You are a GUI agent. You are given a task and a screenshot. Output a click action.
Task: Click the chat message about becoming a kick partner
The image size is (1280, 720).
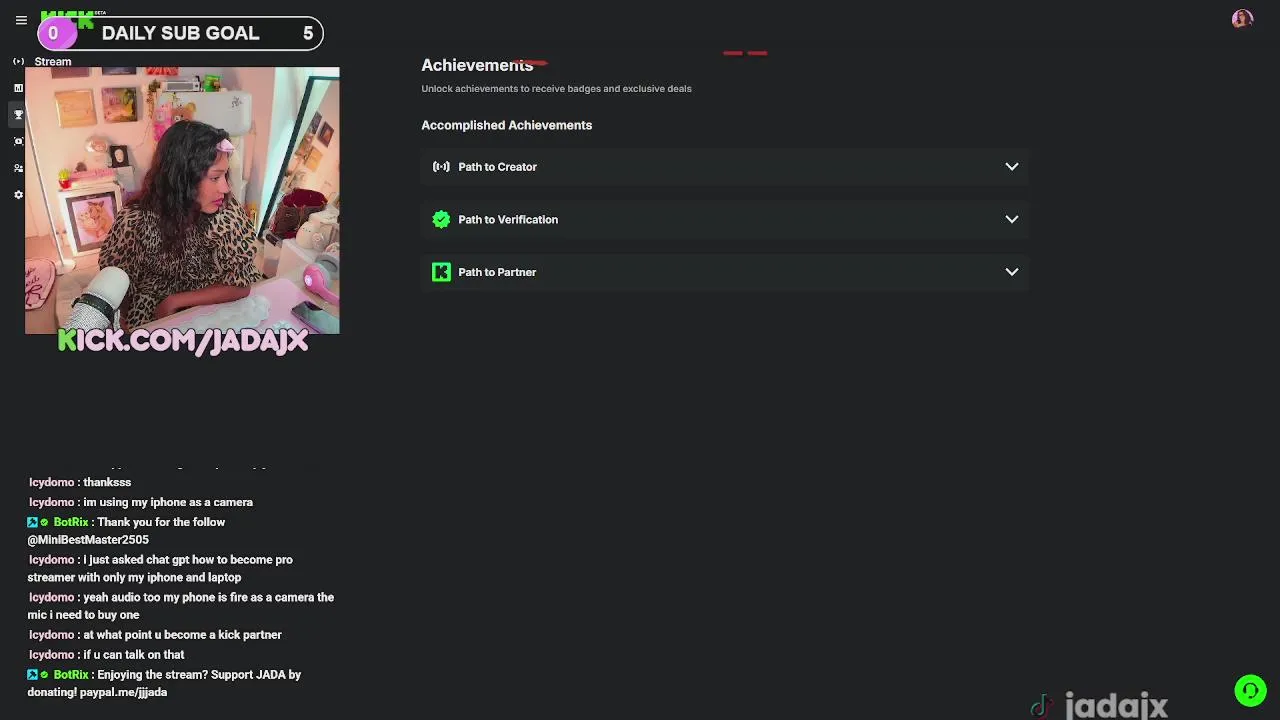(155, 635)
